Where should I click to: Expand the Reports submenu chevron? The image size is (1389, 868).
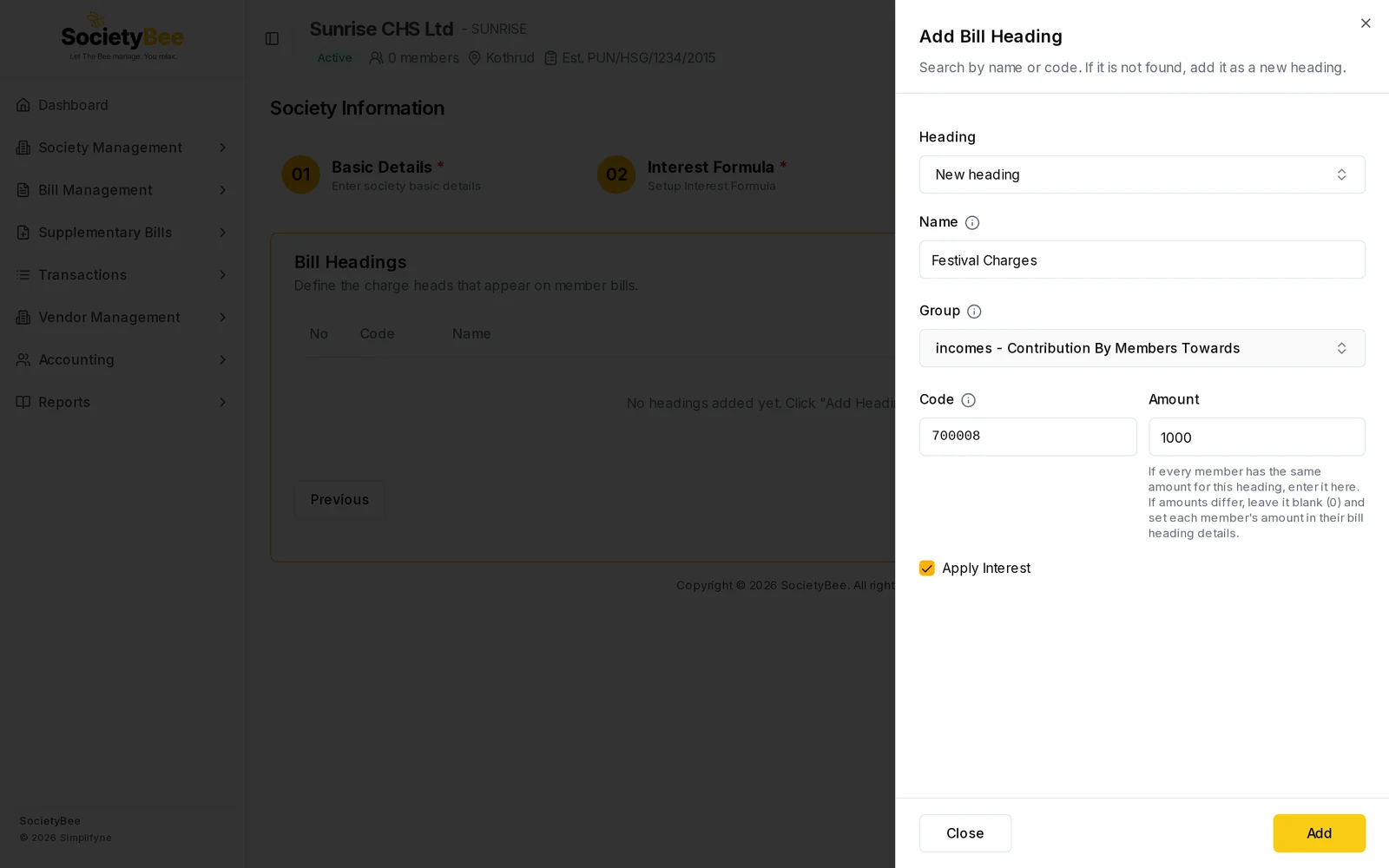pyautogui.click(x=223, y=402)
